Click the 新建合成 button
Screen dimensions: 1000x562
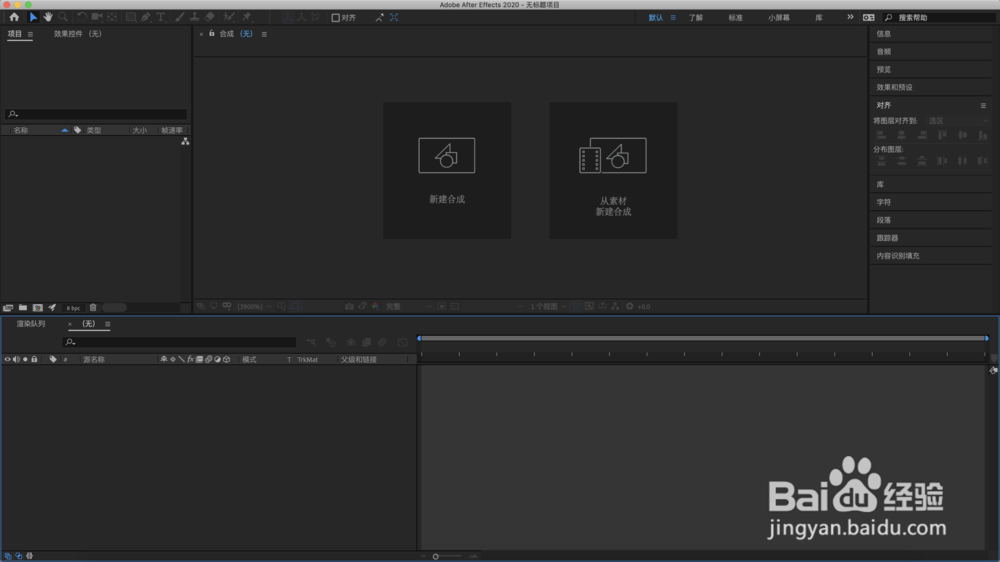coord(447,170)
